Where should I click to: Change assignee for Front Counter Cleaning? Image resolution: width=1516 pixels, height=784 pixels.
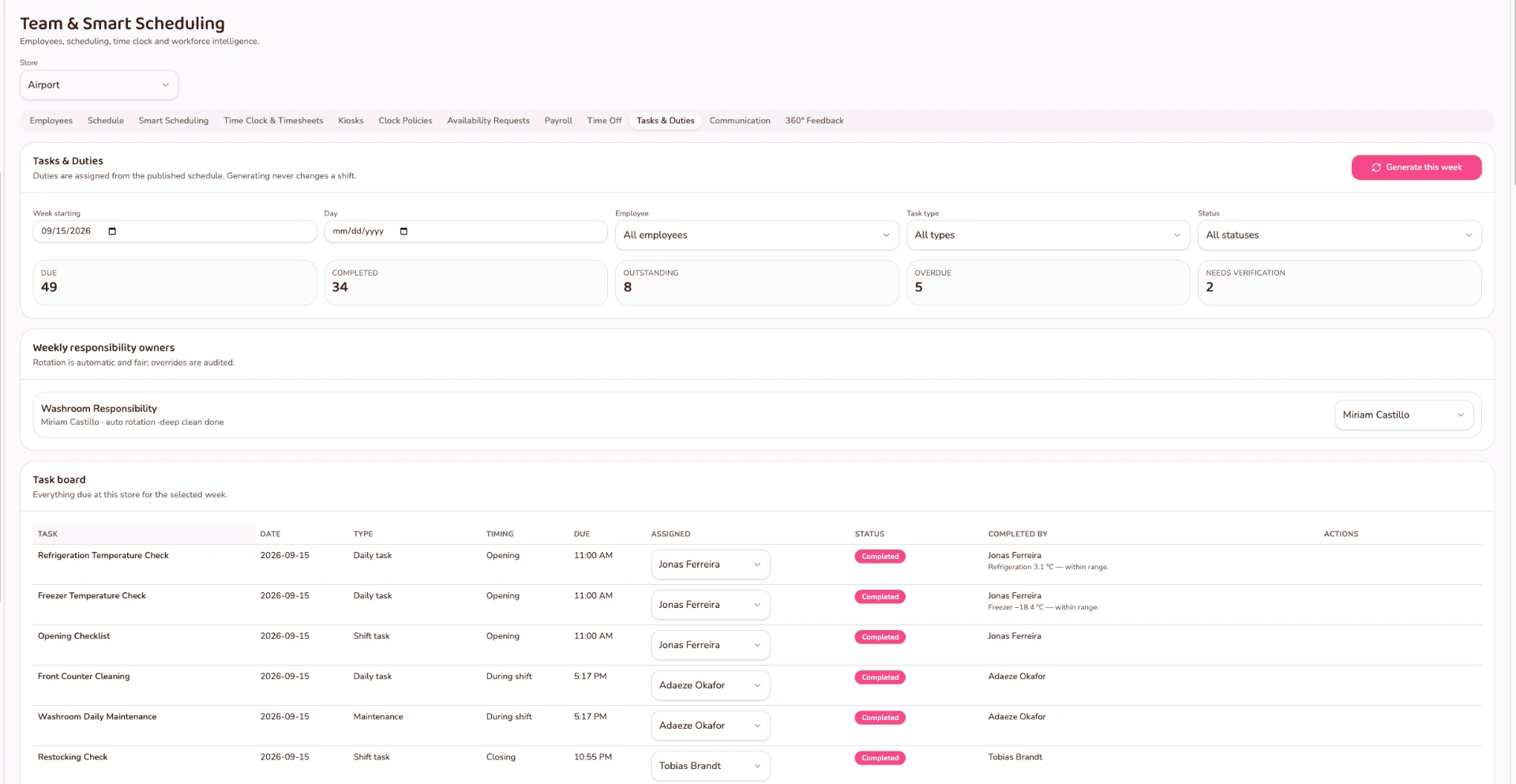click(710, 685)
